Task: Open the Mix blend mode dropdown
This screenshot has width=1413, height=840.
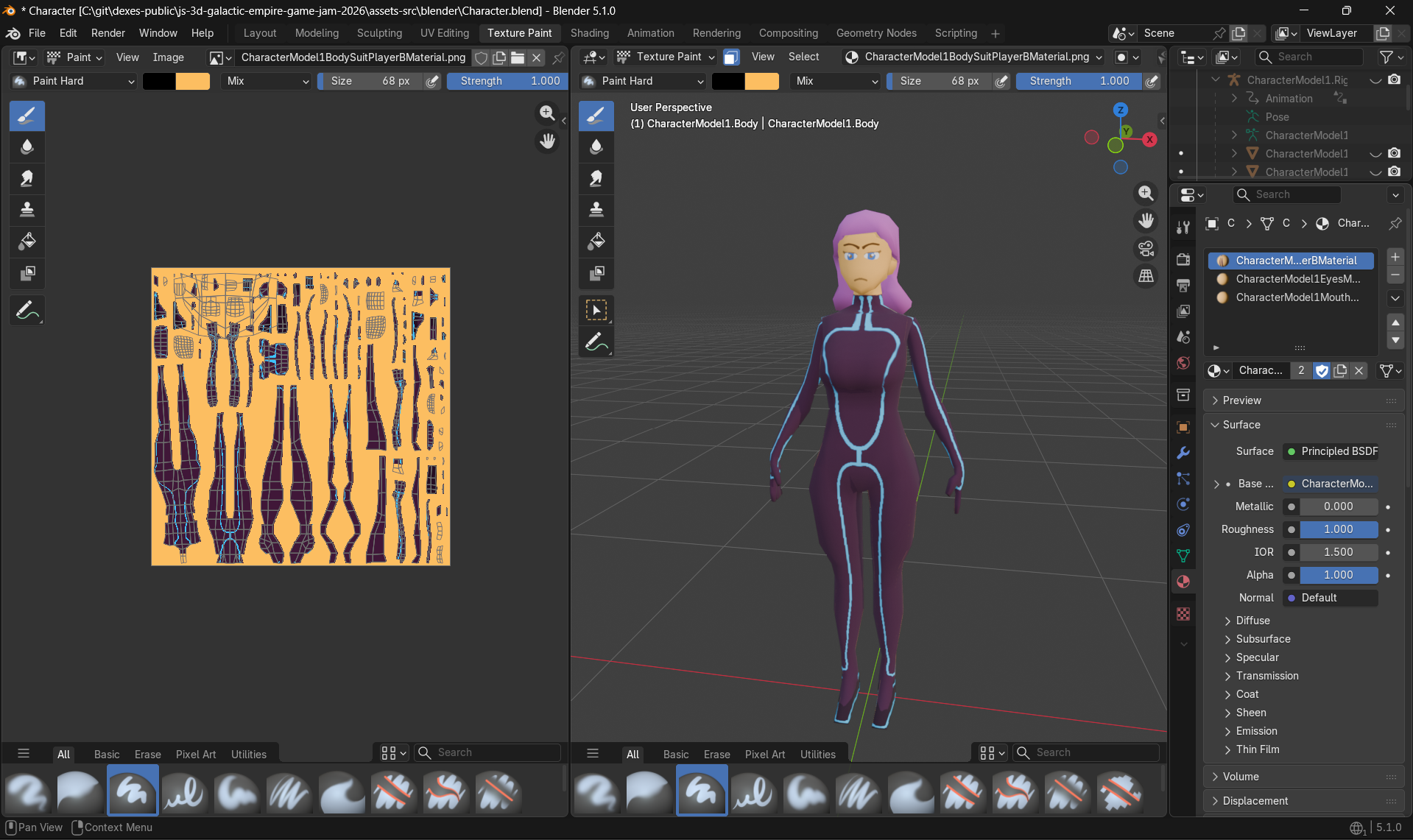Action: 266,81
